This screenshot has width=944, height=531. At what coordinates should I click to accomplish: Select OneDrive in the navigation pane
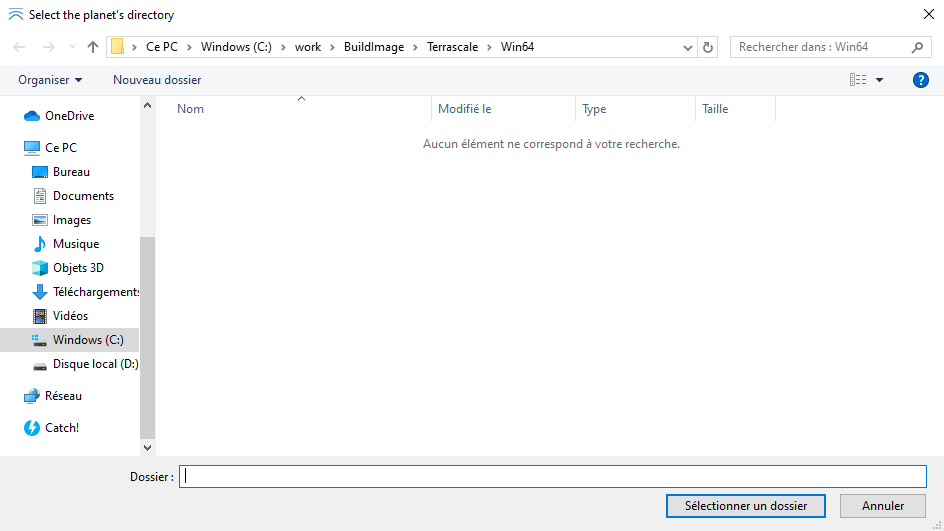69,116
